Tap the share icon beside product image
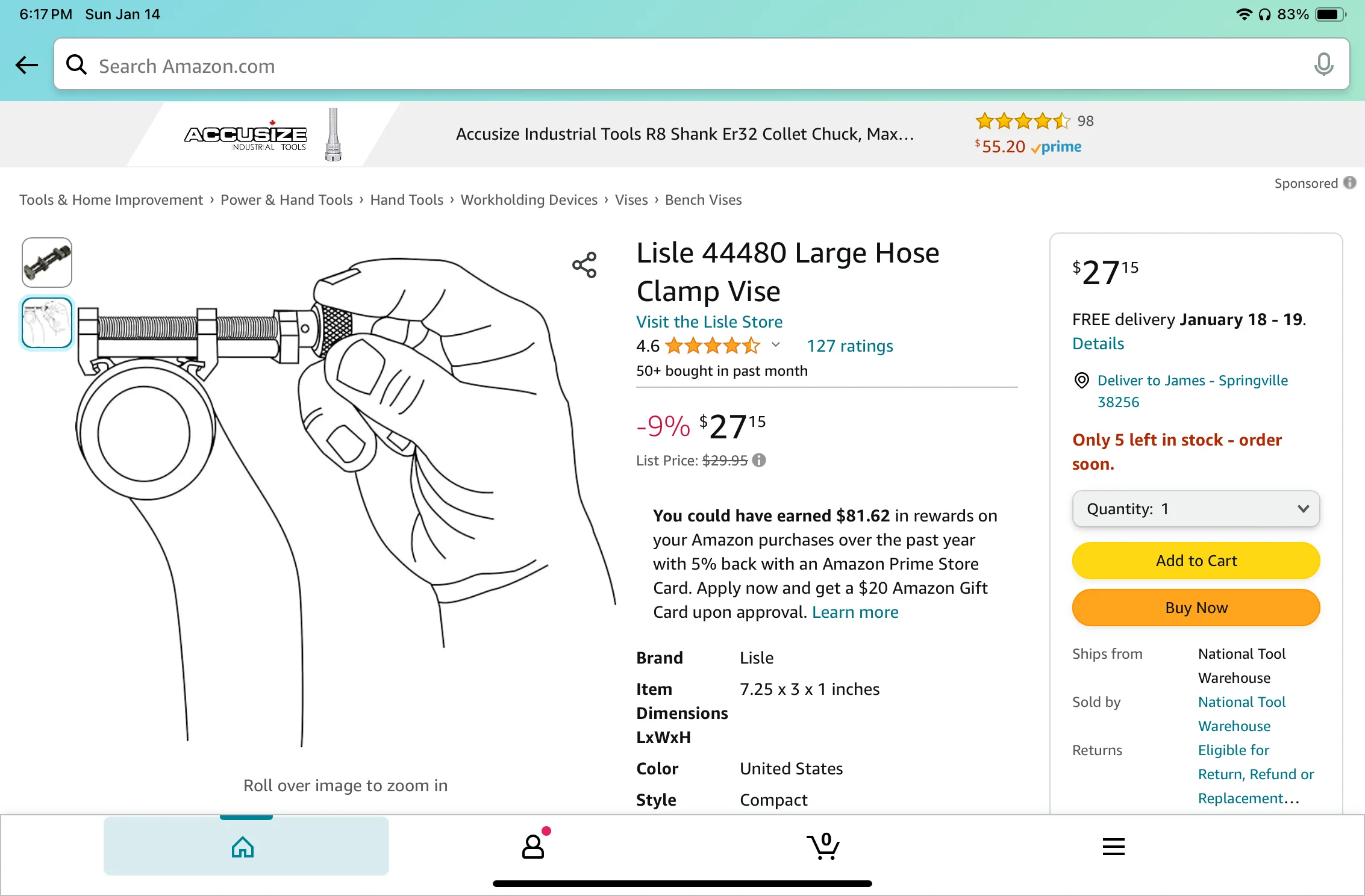The width and height of the screenshot is (1365, 896). tap(584, 265)
